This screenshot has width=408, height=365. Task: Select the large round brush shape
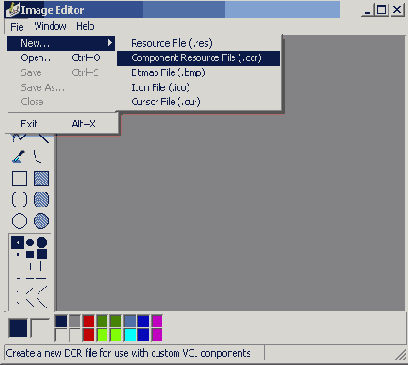(x=42, y=242)
